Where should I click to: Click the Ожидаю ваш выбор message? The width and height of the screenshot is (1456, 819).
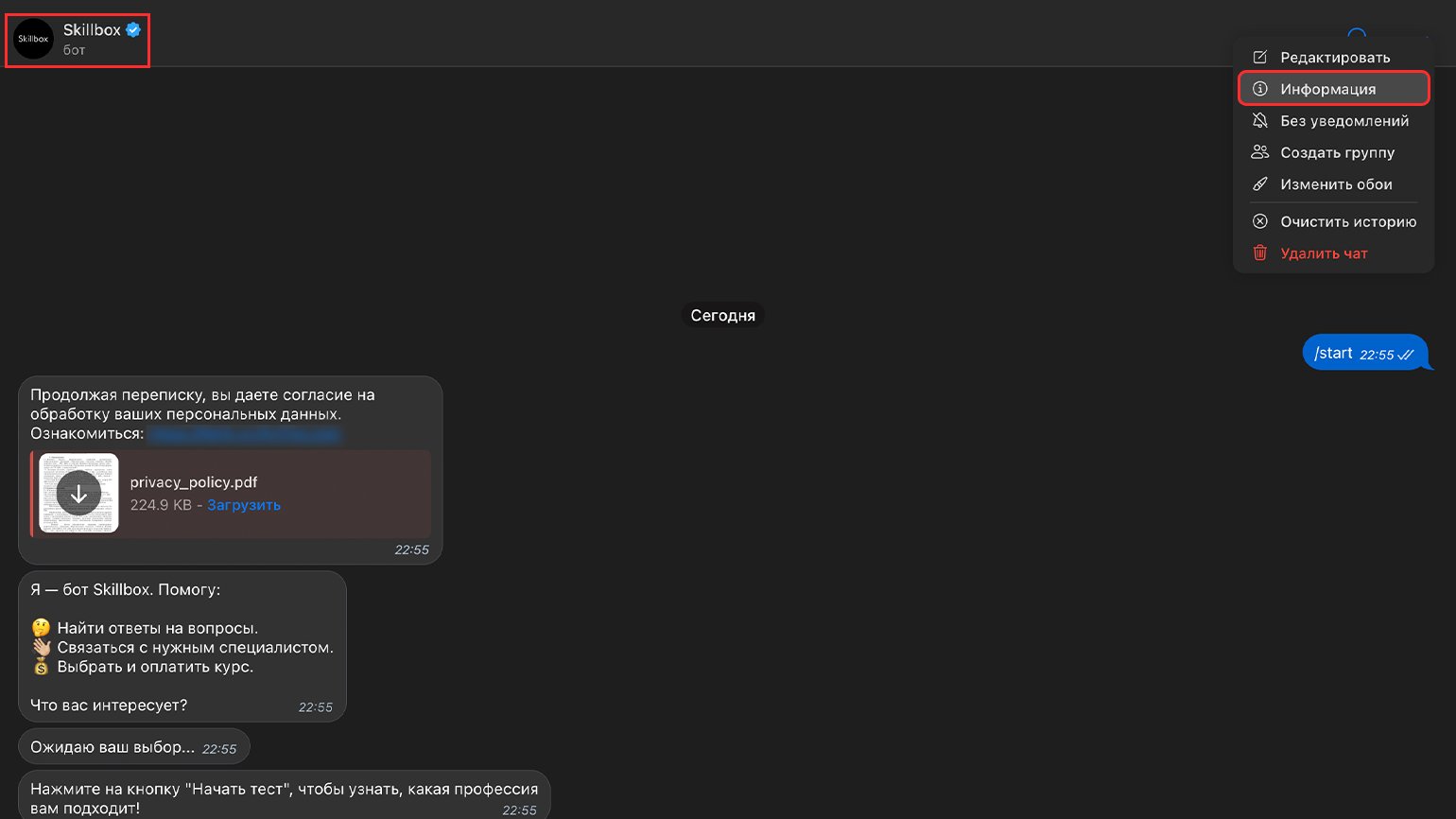point(134,747)
